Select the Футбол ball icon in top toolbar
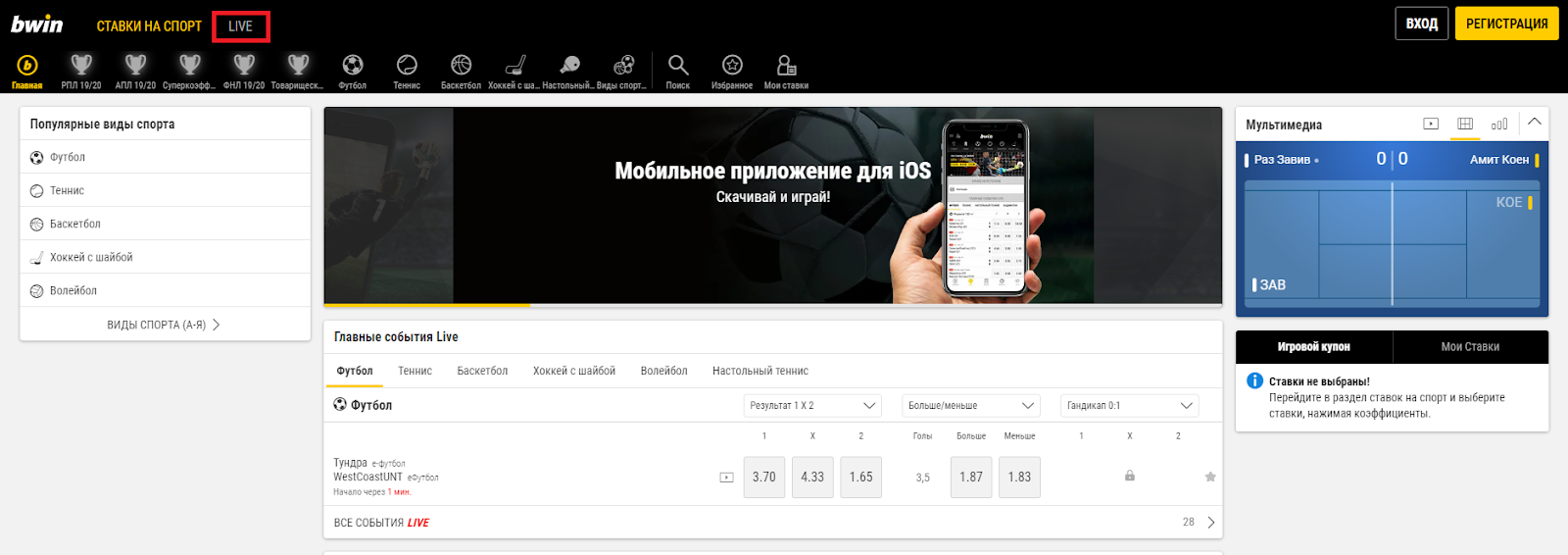This screenshot has height=555, width=1568. tap(352, 67)
